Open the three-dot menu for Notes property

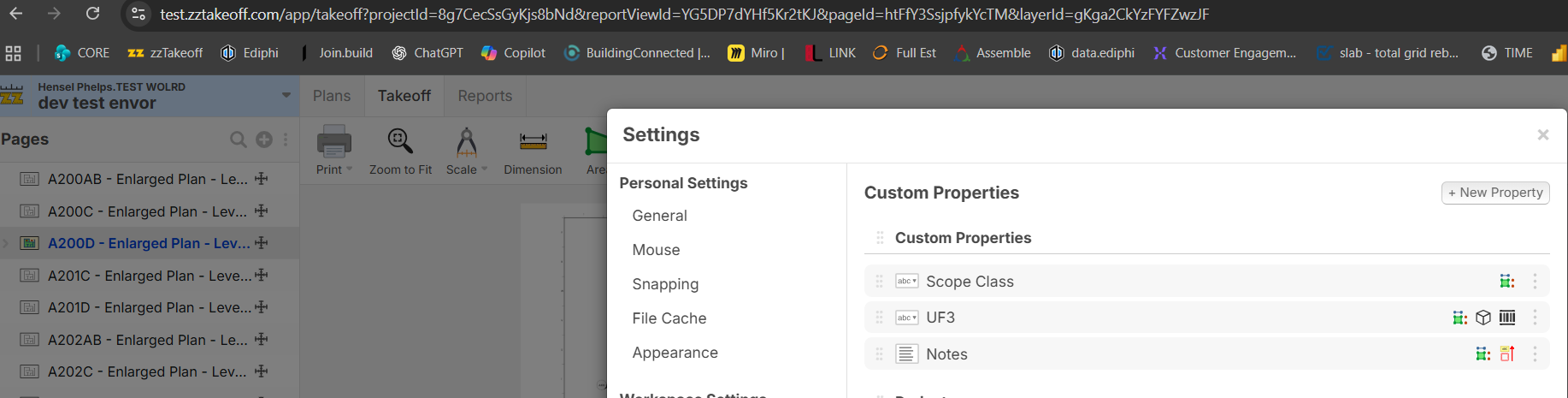click(x=1535, y=353)
